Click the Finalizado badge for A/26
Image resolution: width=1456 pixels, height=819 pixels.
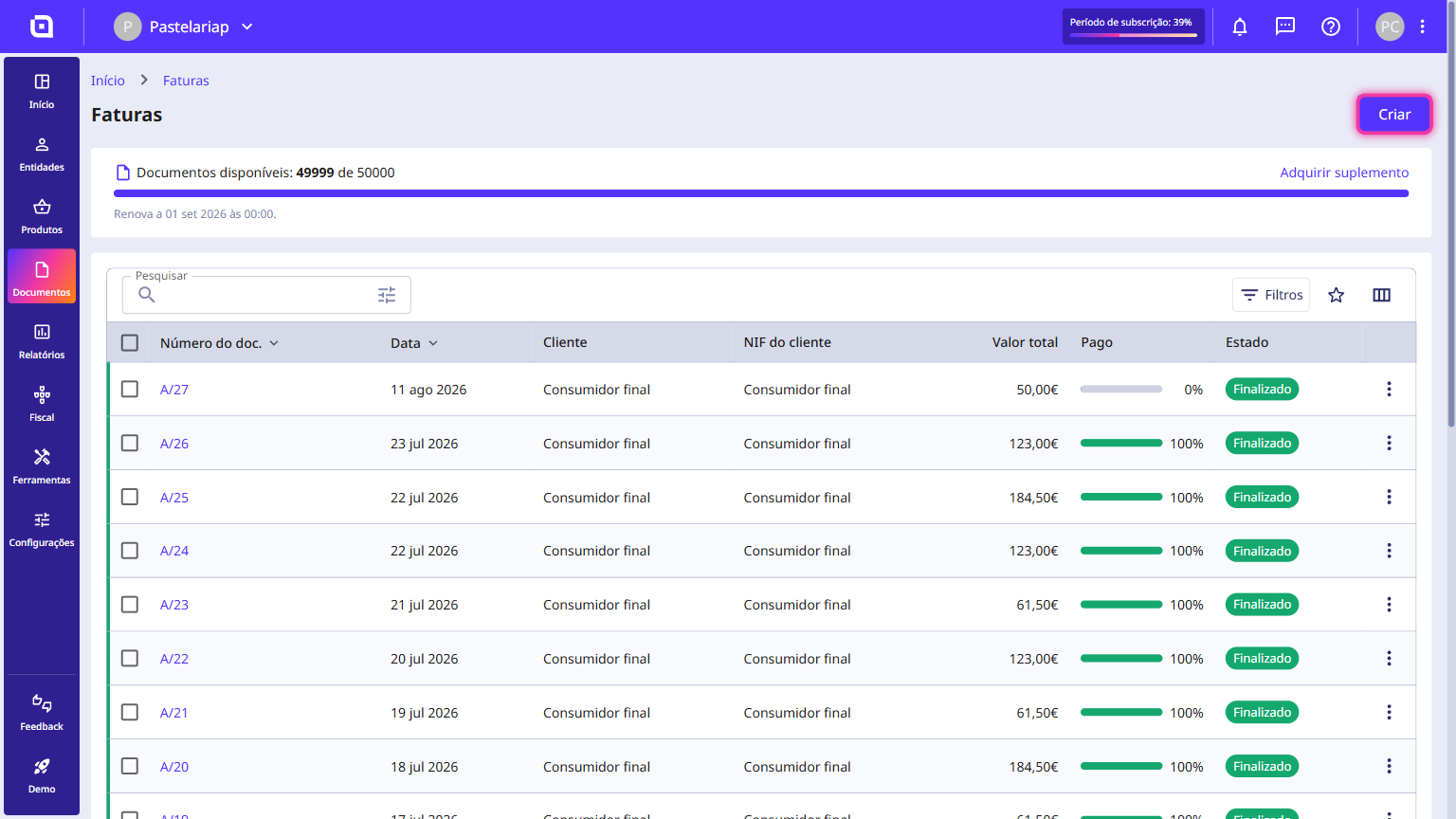tap(1262, 443)
